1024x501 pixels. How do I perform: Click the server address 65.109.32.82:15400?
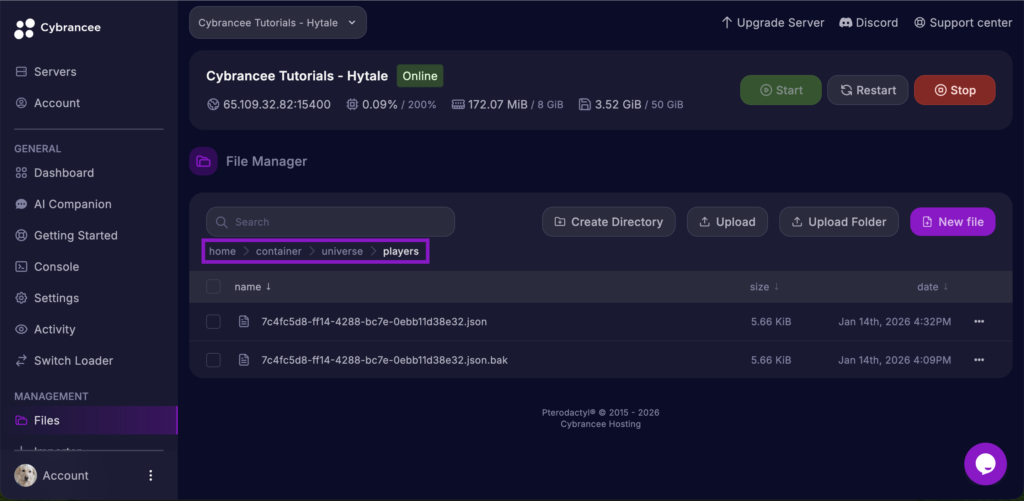(x=277, y=105)
